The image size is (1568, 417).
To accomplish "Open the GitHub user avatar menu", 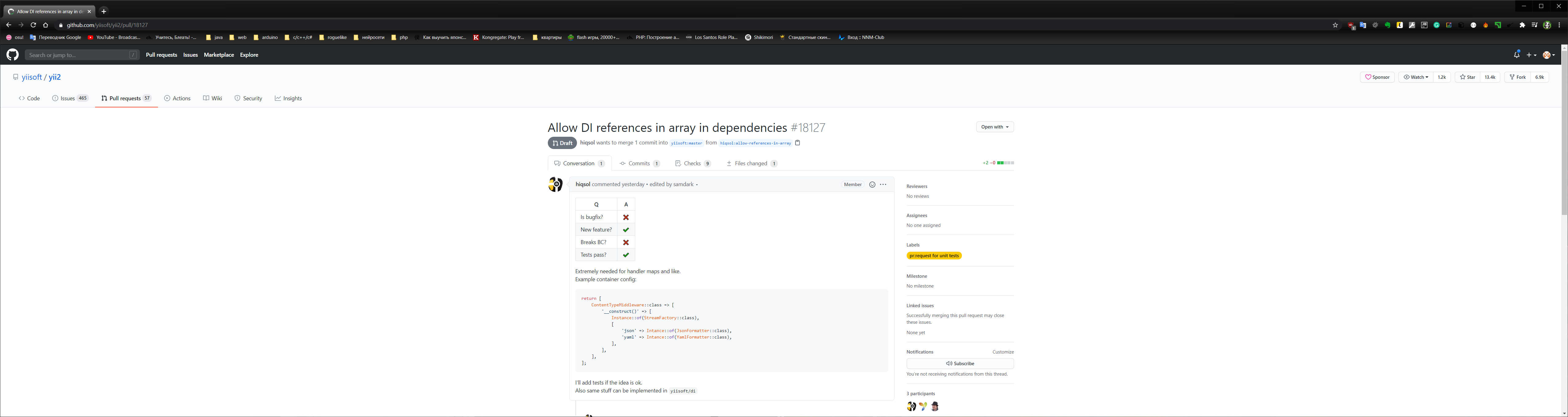I will click(x=1549, y=55).
